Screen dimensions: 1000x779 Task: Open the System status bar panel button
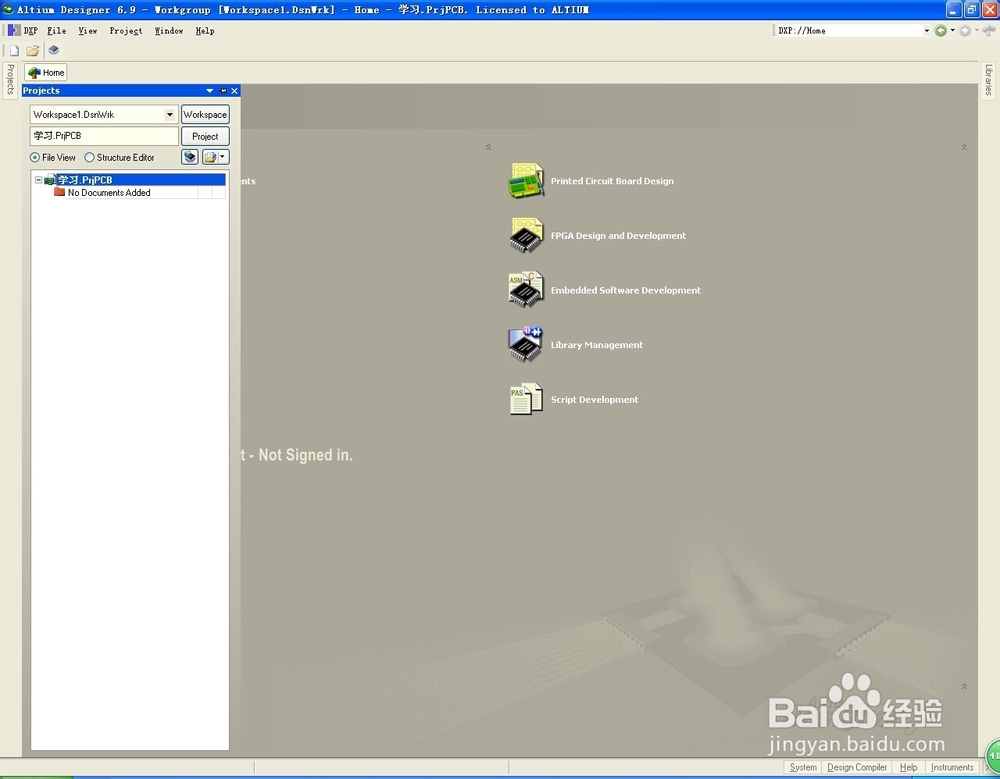pos(803,768)
